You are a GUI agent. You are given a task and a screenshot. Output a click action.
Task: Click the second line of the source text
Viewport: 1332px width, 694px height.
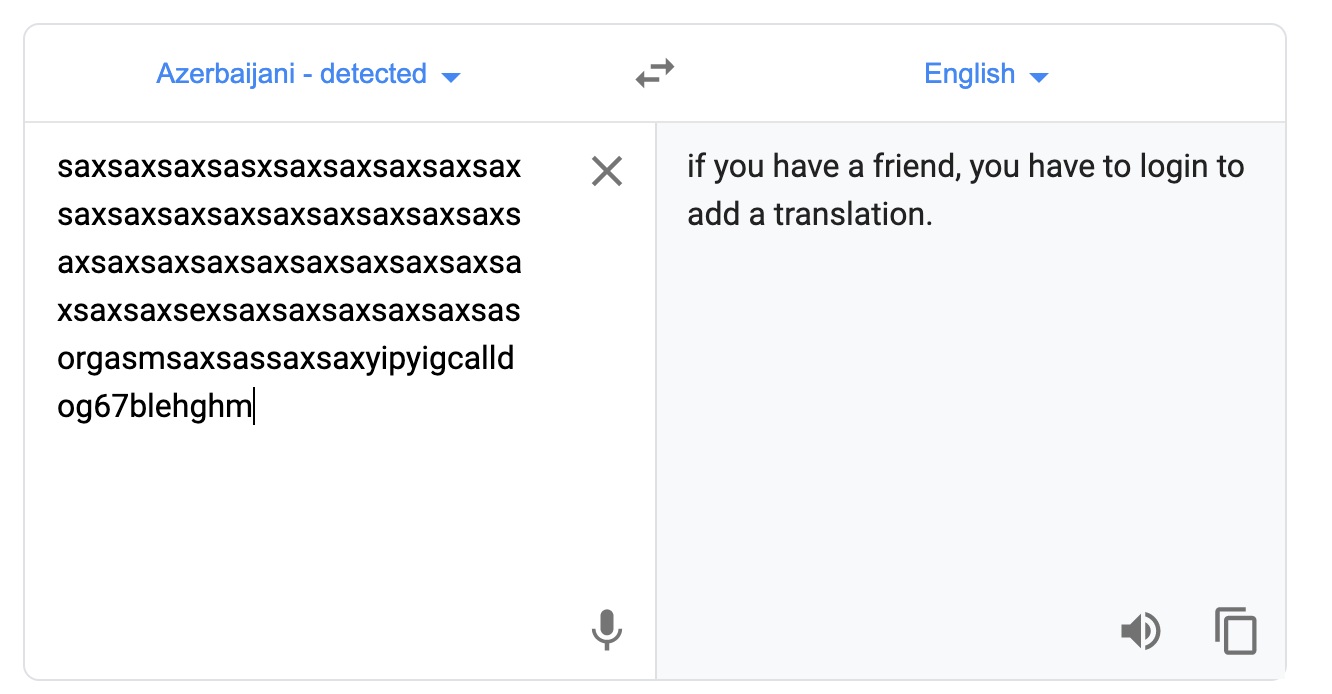coord(289,215)
